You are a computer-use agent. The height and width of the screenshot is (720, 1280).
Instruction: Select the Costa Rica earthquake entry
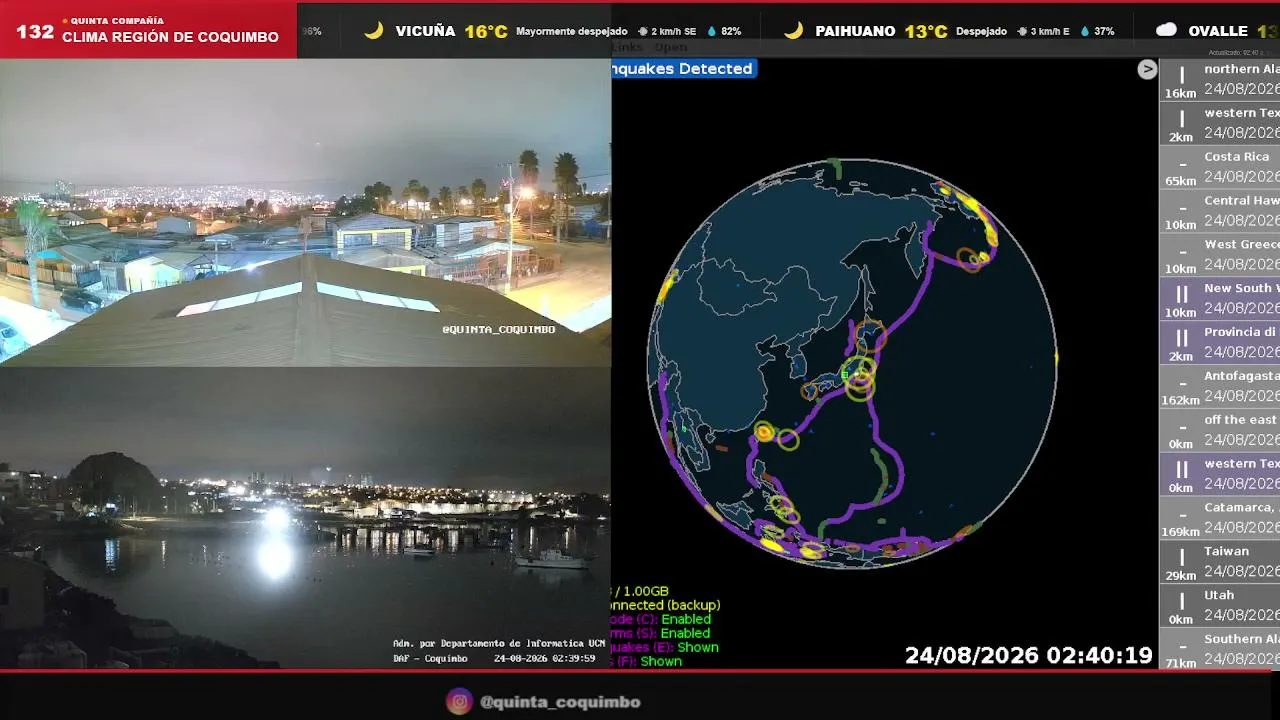(1220, 168)
